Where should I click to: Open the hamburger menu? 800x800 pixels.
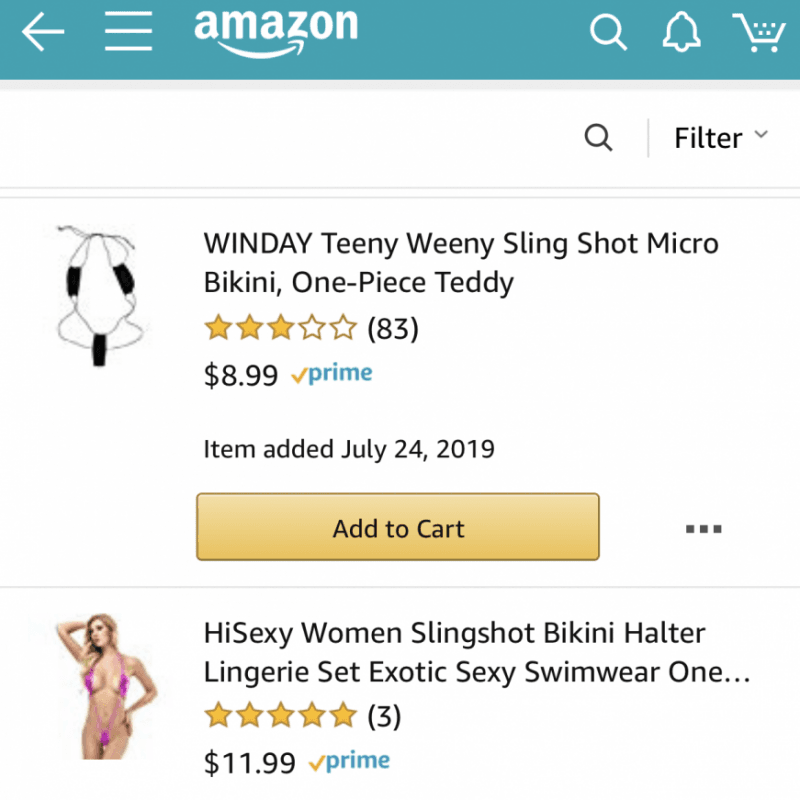click(128, 34)
